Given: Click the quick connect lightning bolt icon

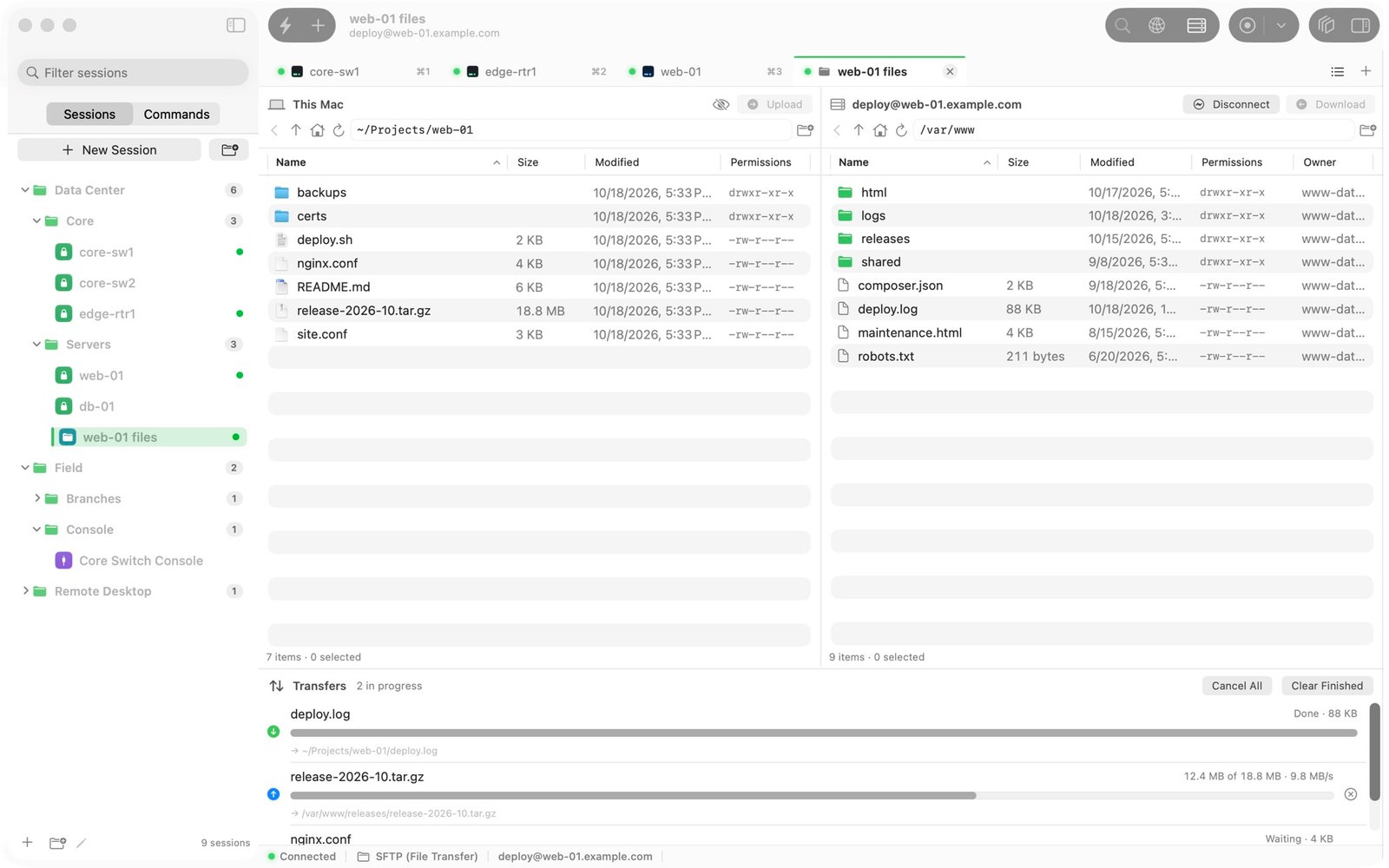Looking at the screenshot, I should point(286,25).
